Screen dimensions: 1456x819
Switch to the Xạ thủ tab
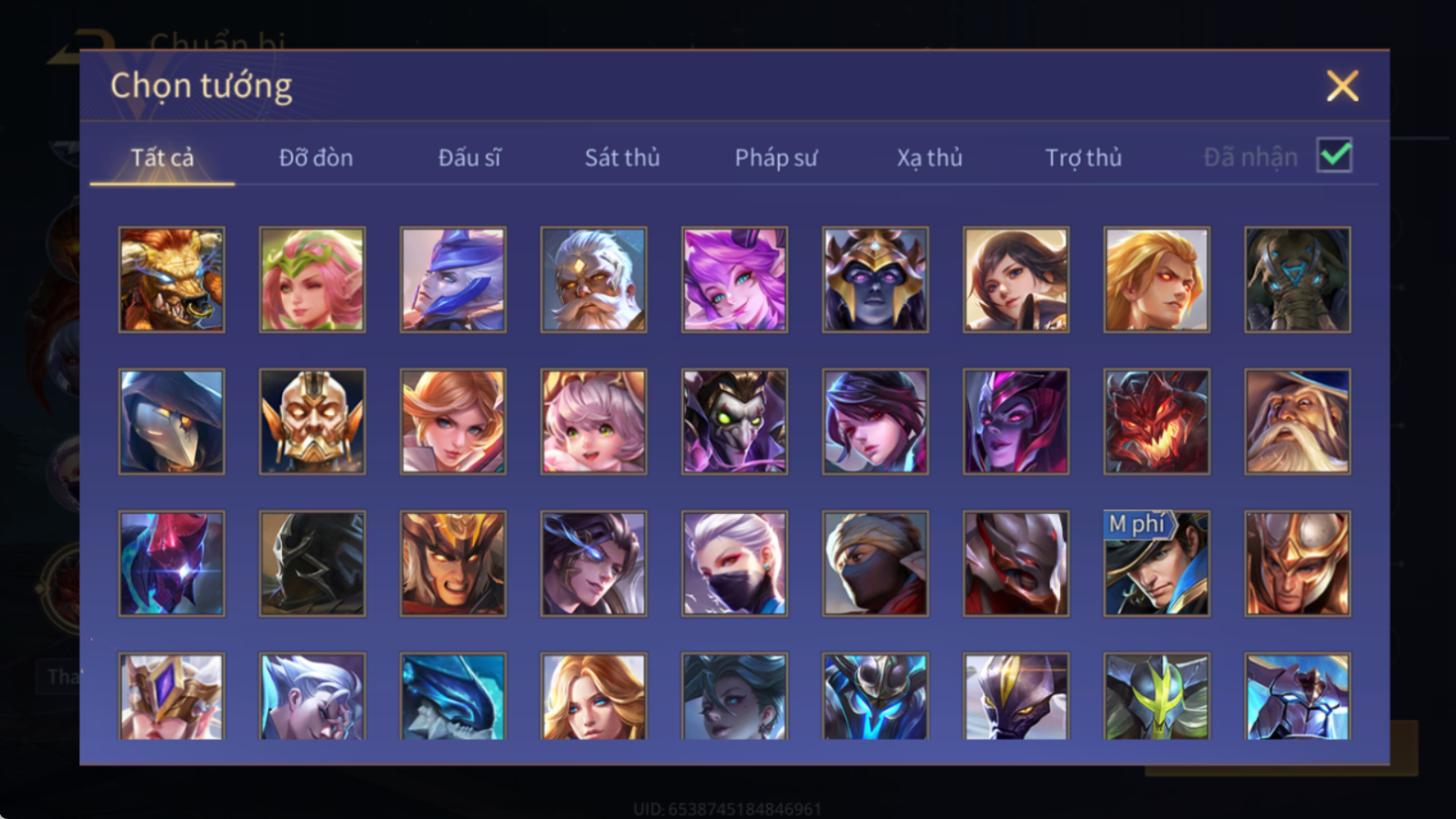(929, 157)
